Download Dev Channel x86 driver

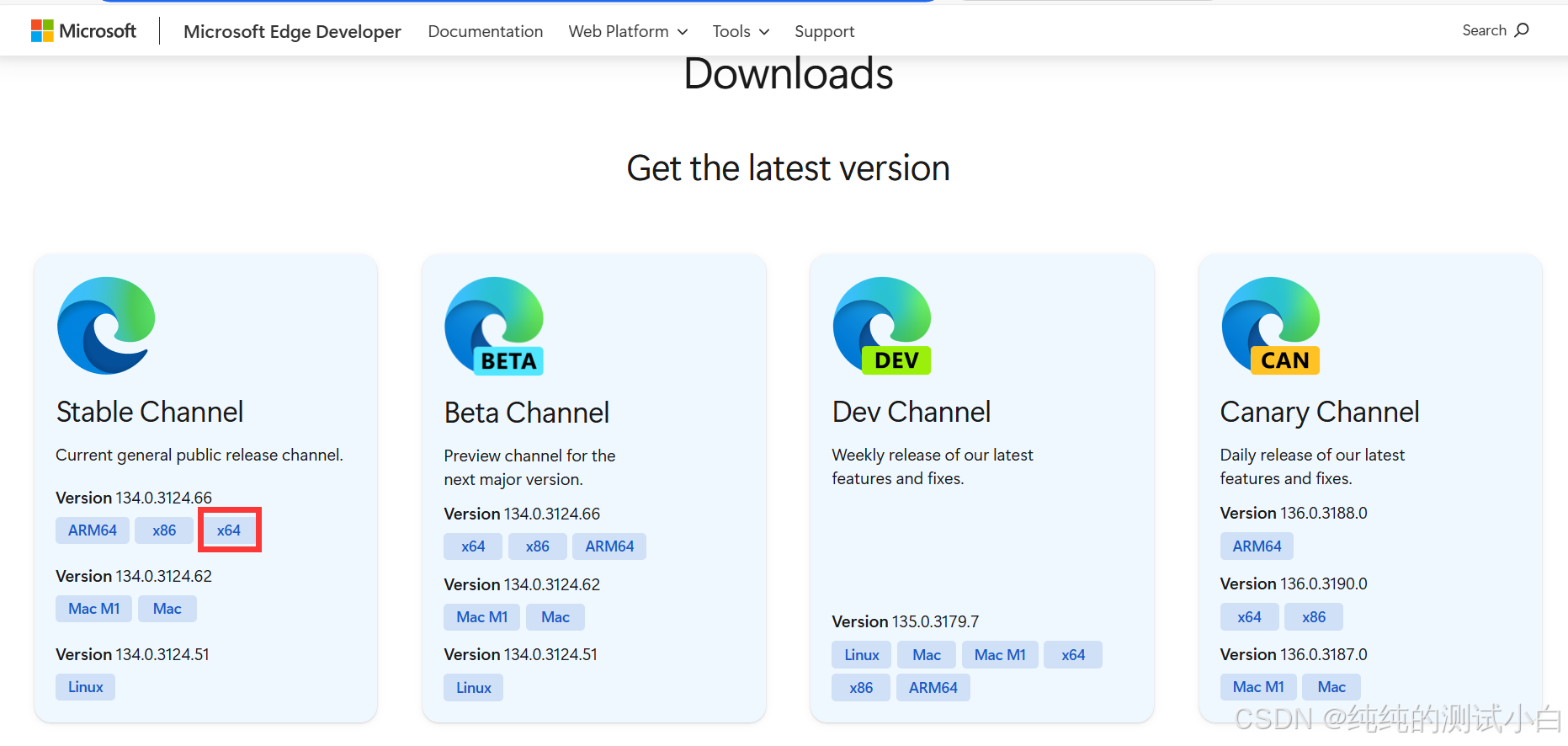[x=861, y=688]
